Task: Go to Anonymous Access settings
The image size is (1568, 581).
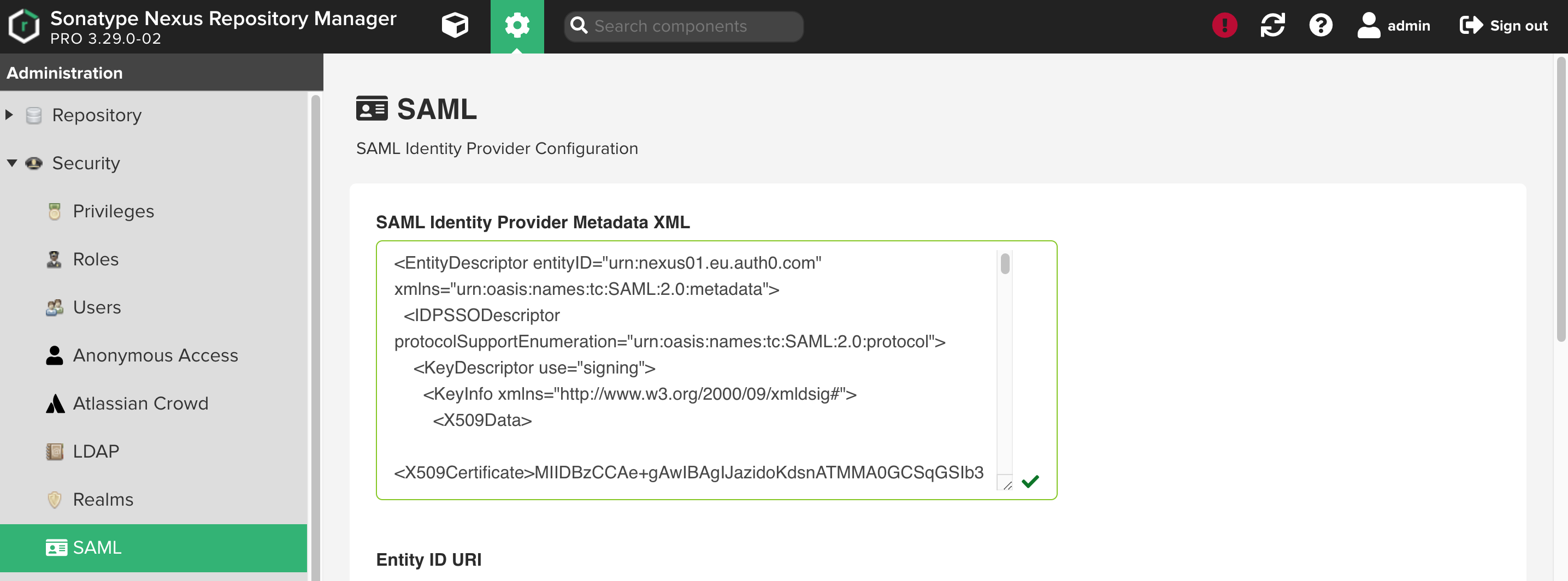Action: pos(155,355)
